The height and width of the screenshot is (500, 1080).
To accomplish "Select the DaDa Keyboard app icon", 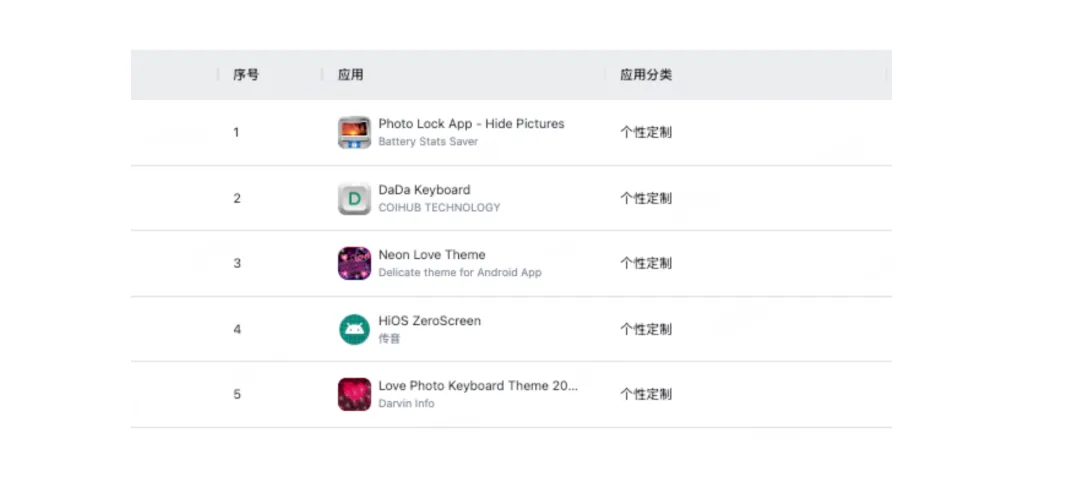I will (x=354, y=198).
